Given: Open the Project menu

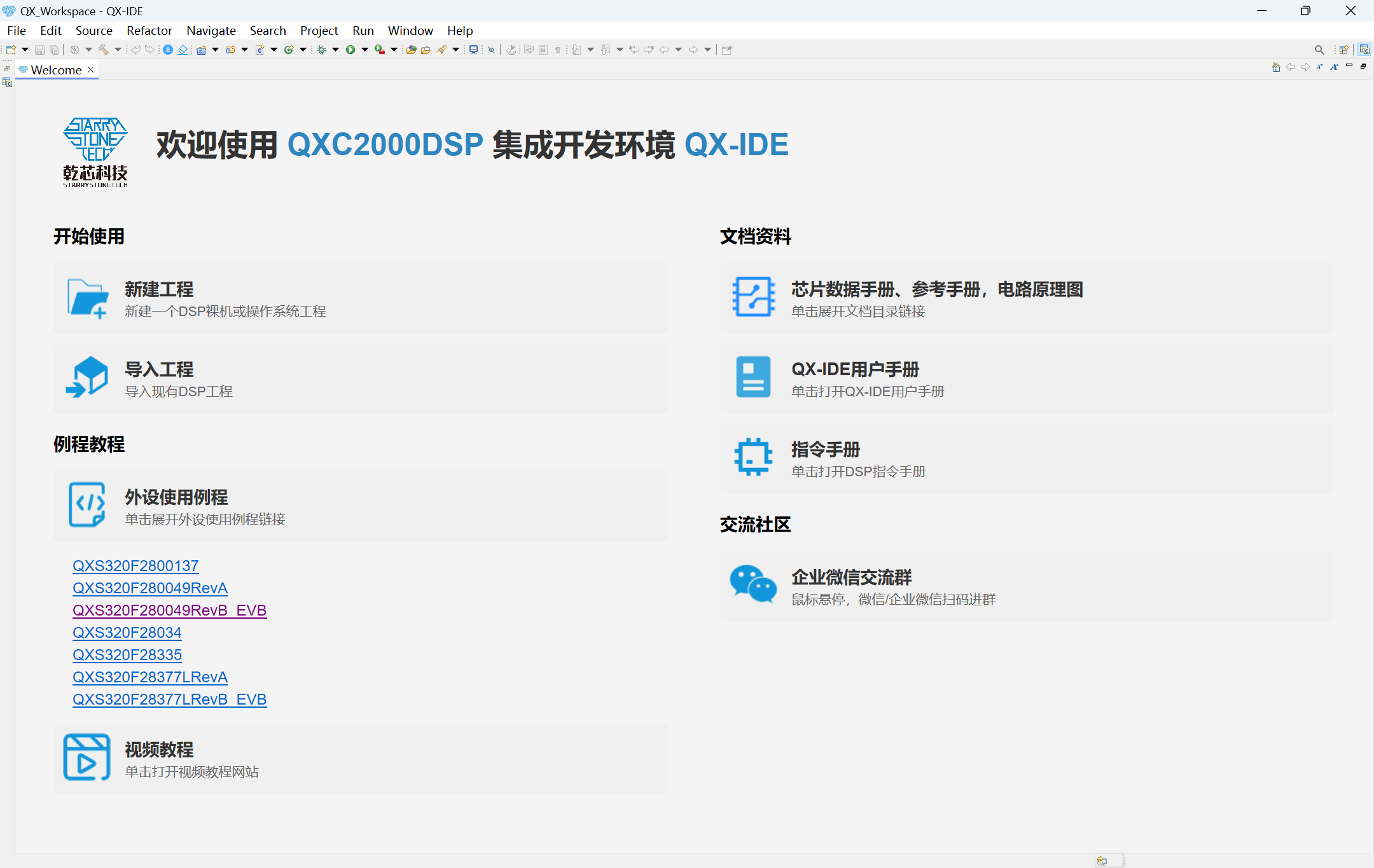Looking at the screenshot, I should pyautogui.click(x=319, y=31).
